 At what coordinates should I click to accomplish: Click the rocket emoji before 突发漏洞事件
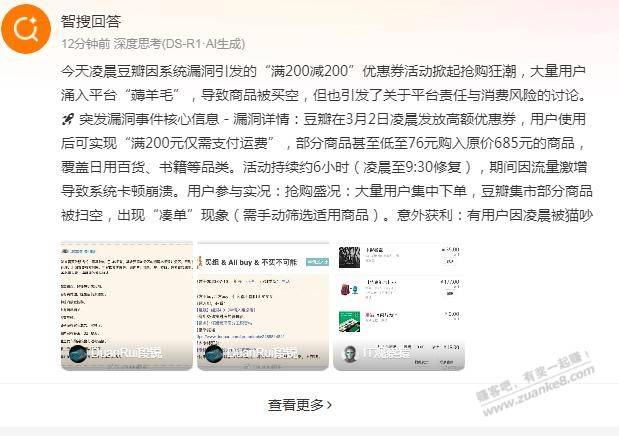tap(68, 119)
